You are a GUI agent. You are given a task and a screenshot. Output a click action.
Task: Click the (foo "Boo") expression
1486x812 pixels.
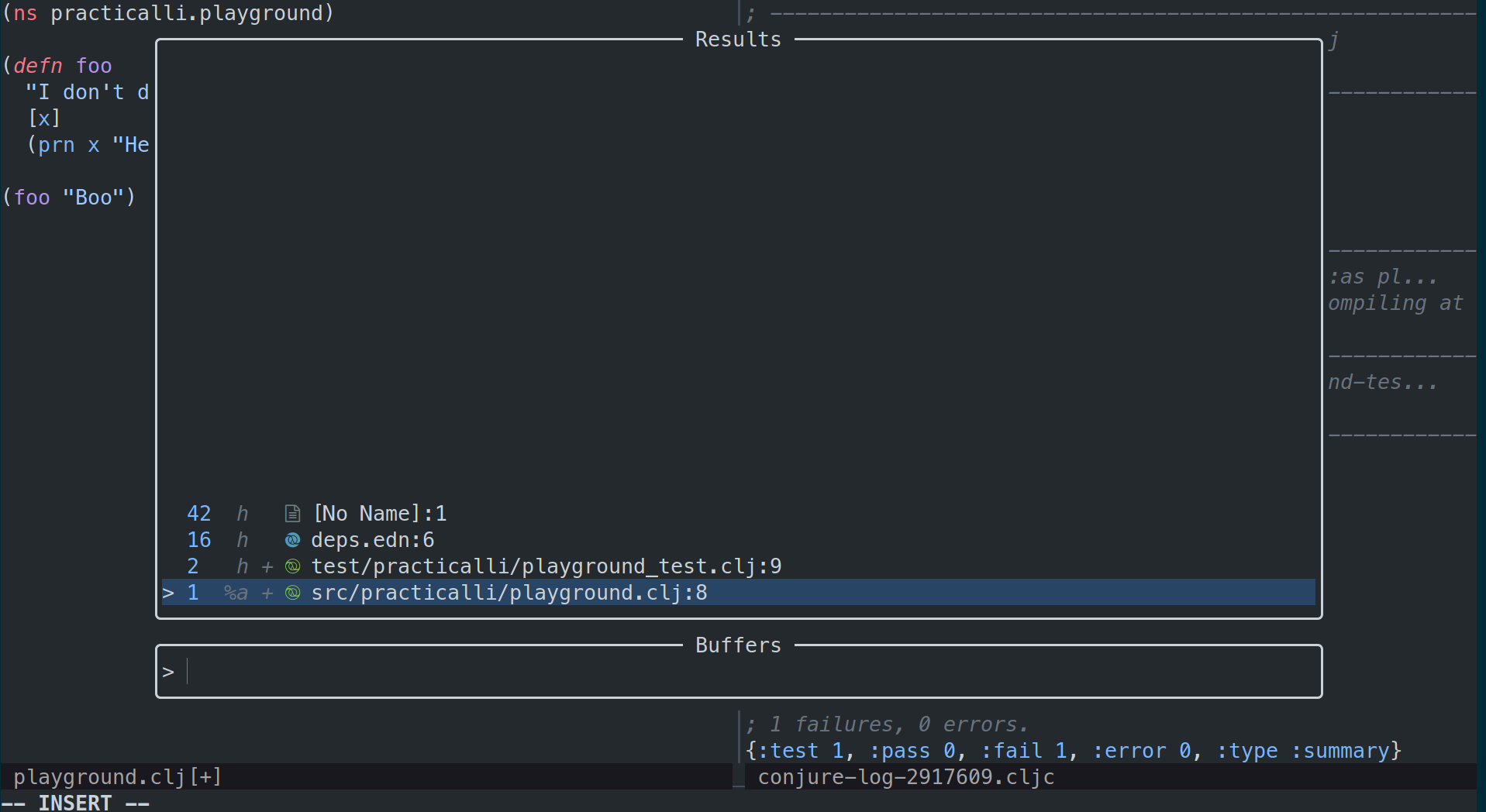[x=69, y=198]
